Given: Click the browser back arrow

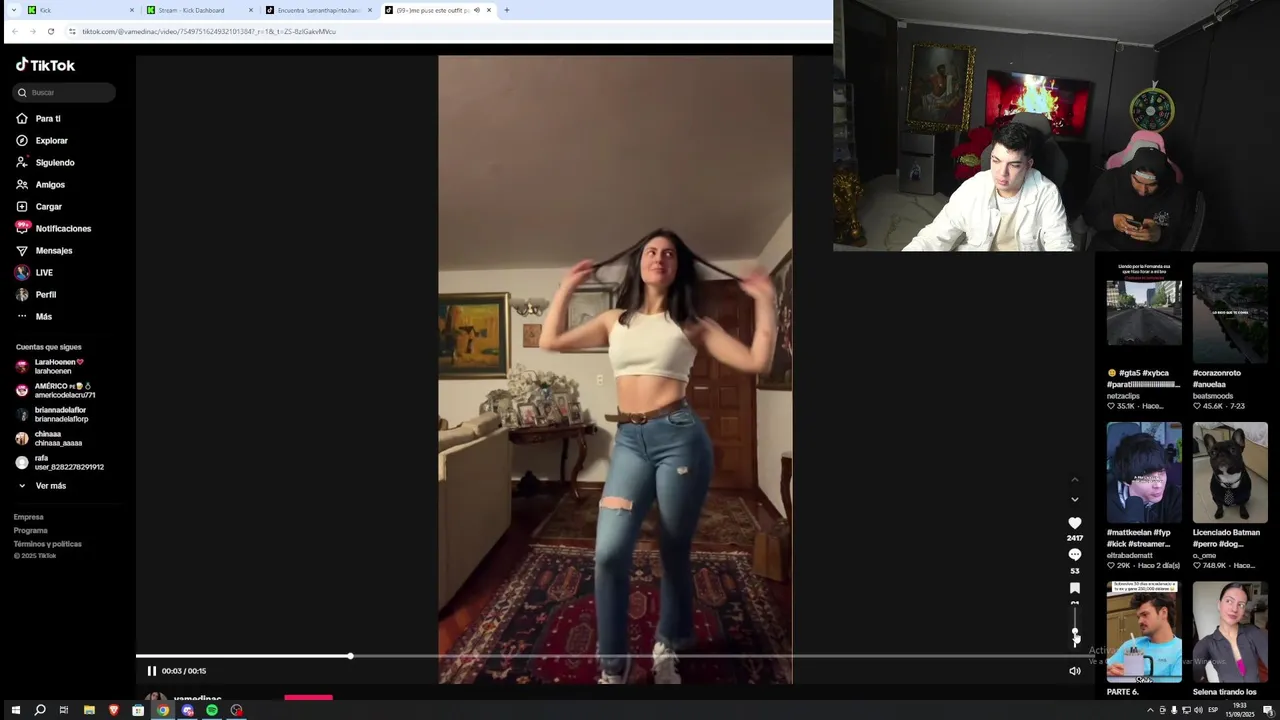Looking at the screenshot, I should pyautogui.click(x=14, y=31).
